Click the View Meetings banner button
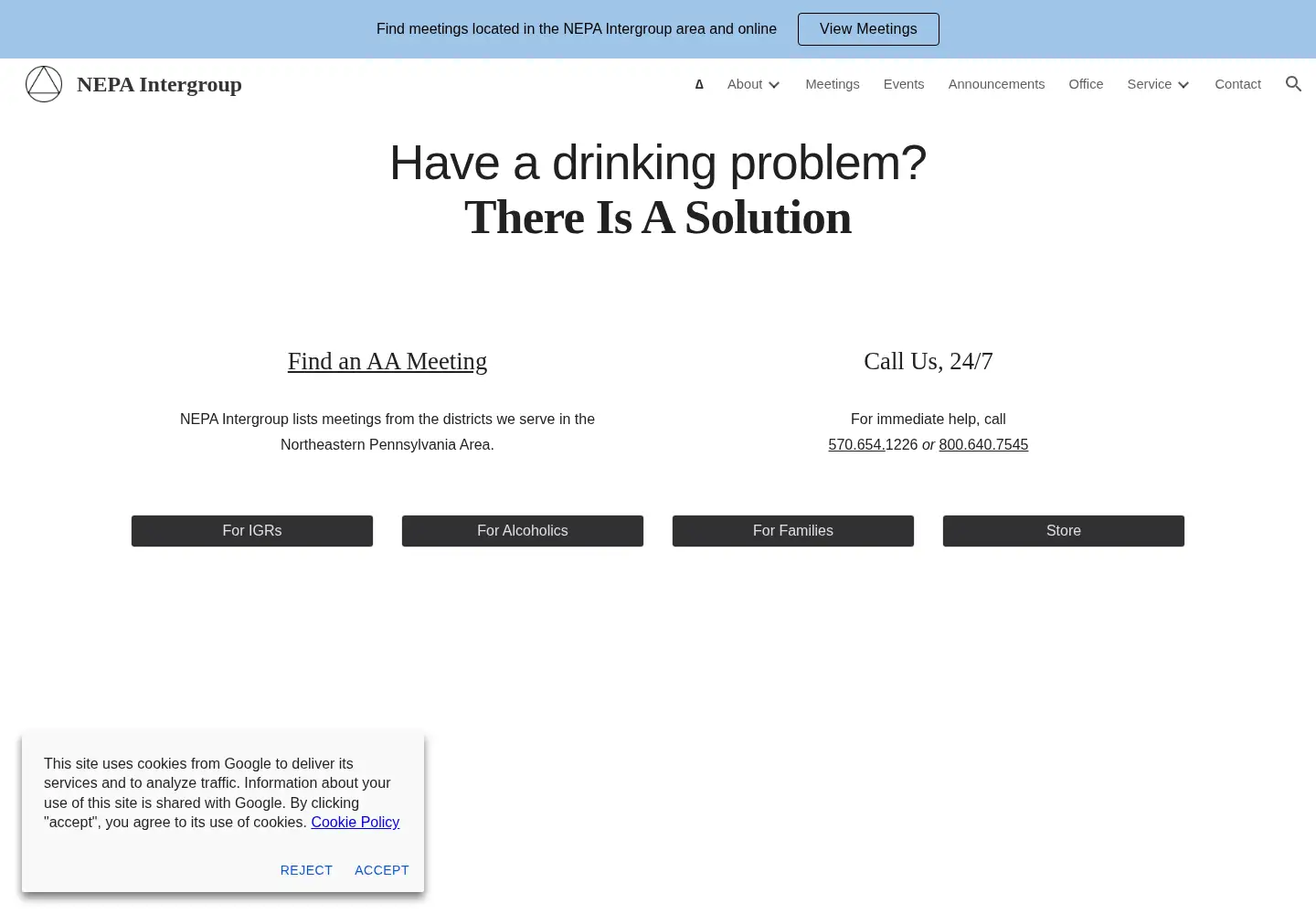This screenshot has height=914, width=1316. 868,29
